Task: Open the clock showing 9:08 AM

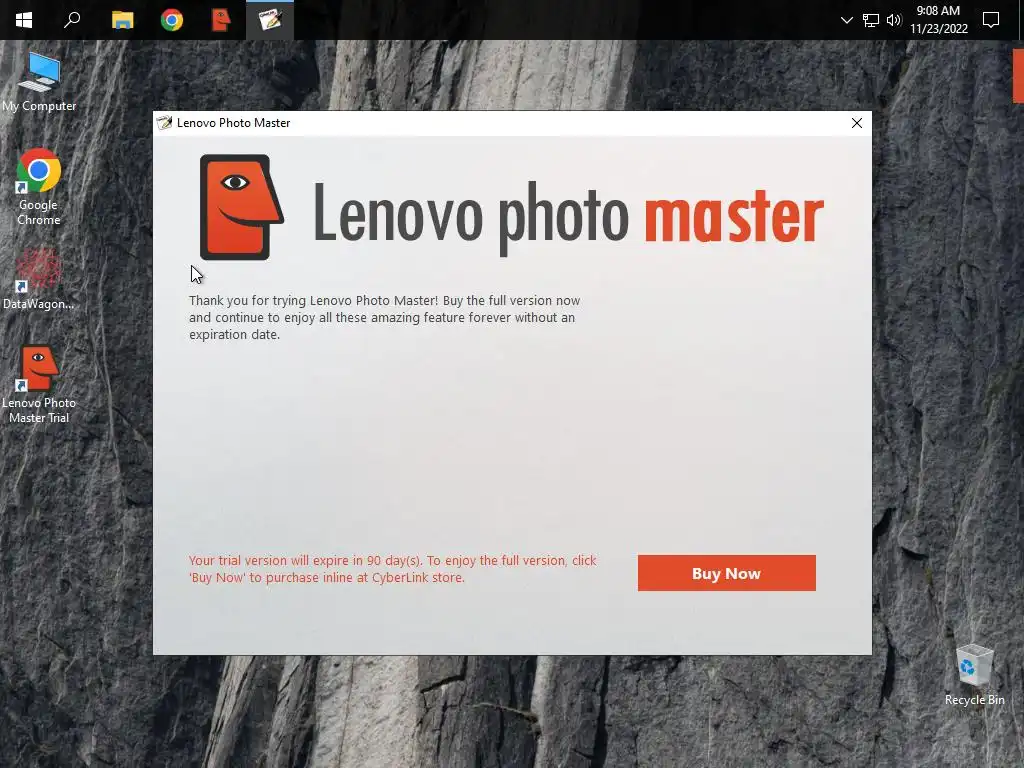Action: 938,20
